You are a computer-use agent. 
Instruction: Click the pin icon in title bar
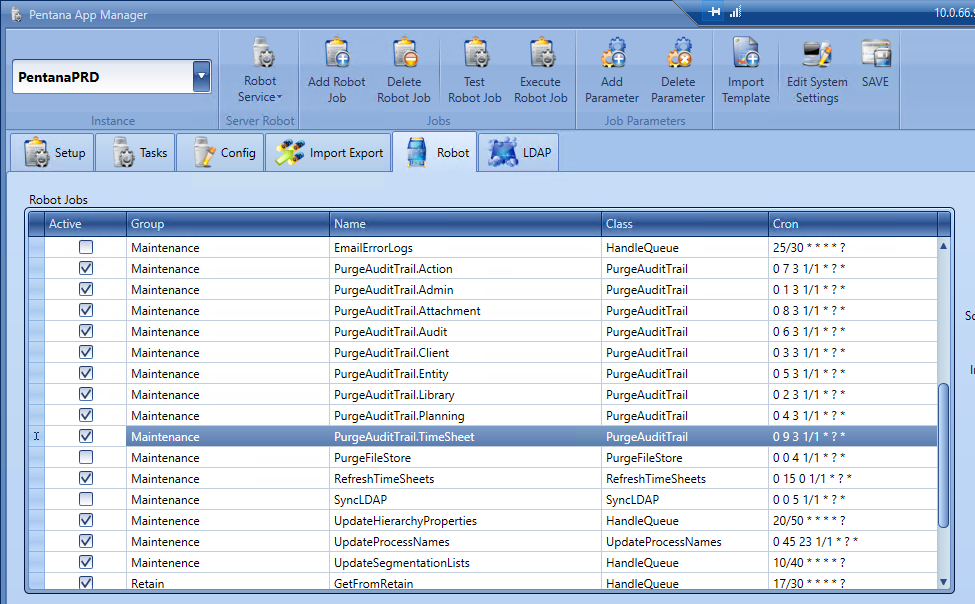[x=714, y=12]
